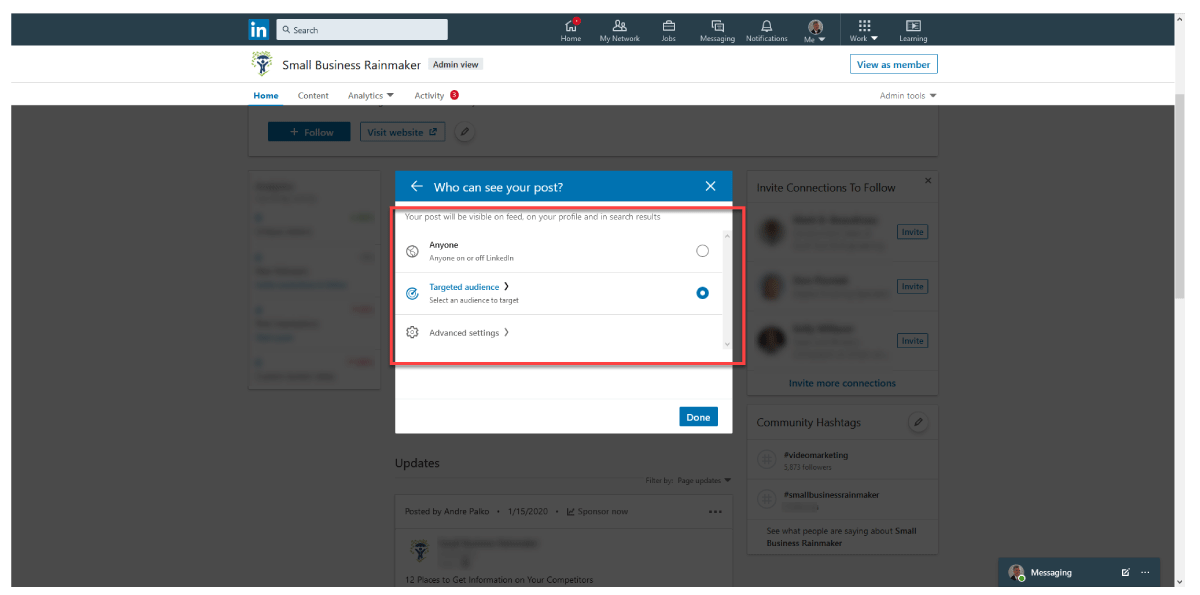The image size is (1200, 595).
Task: Expand the Admin tools dropdown
Action: pos(908,96)
